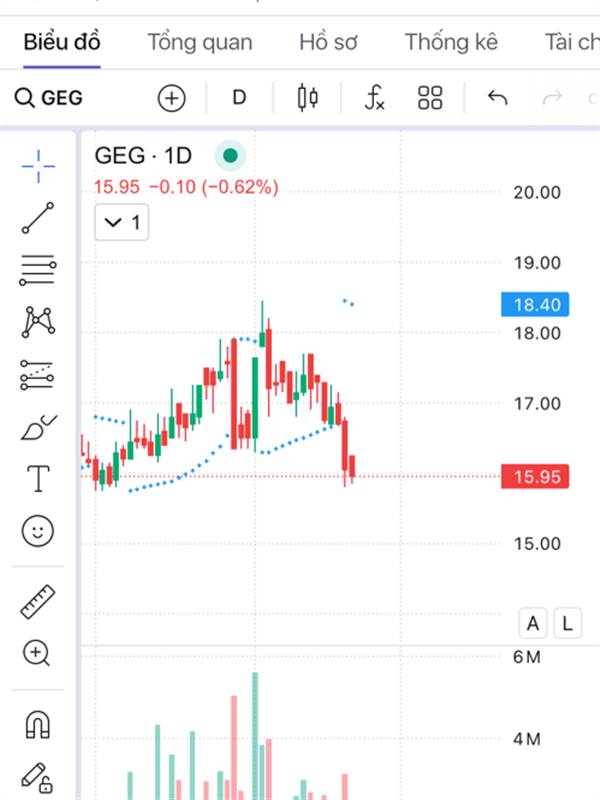This screenshot has height=800, width=600.
Task: Collapse the indicator legend showing 1
Action: point(121,222)
